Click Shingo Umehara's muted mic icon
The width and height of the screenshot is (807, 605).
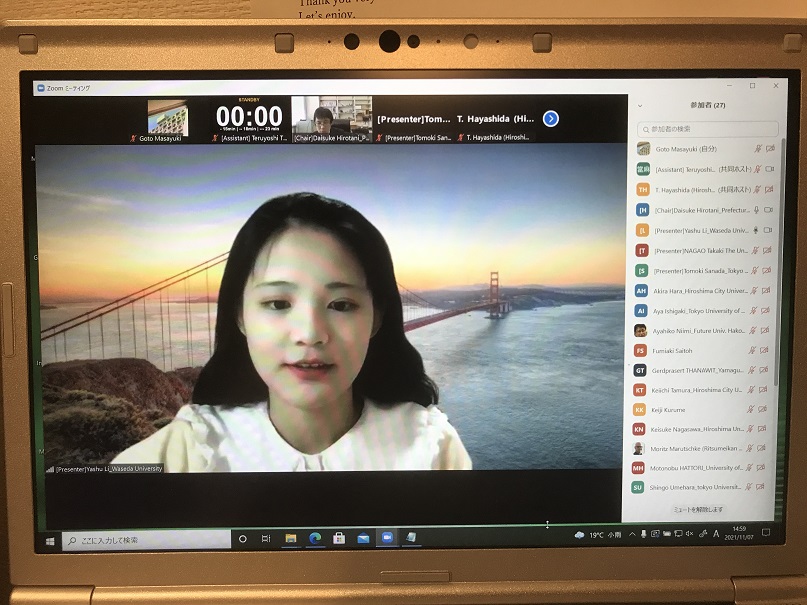(748, 487)
